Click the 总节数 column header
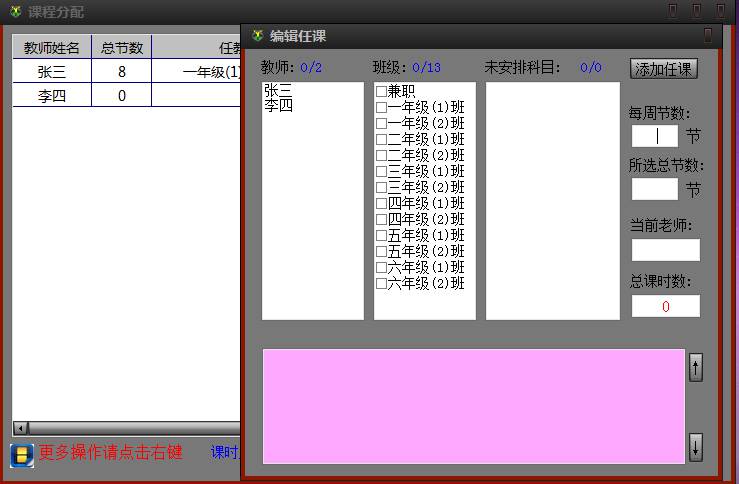Image resolution: width=739 pixels, height=484 pixels. coord(122,47)
